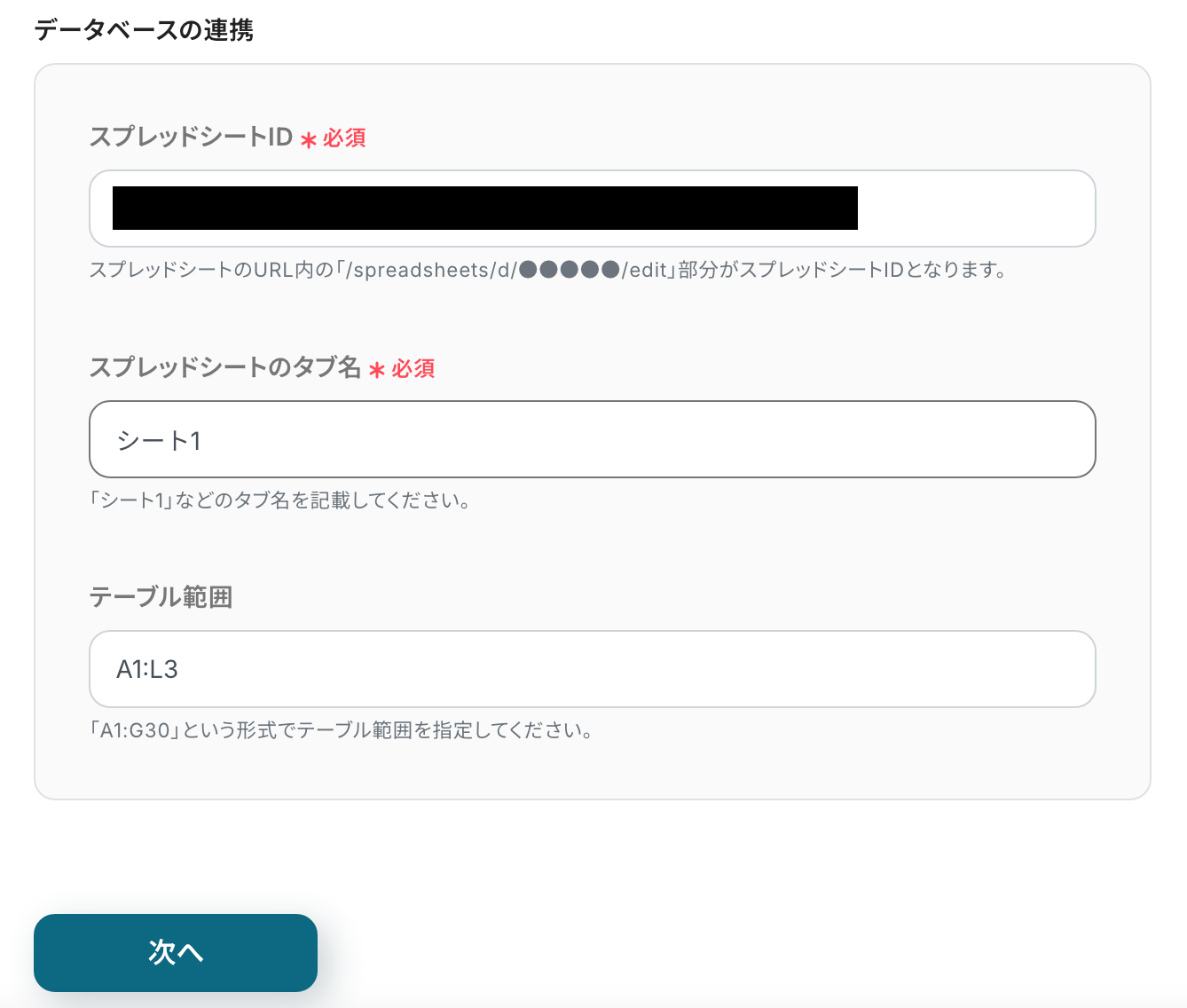The height and width of the screenshot is (1008, 1187).
Task: Focus the スプレッドシートのタブ名 input field
Action: [592, 439]
